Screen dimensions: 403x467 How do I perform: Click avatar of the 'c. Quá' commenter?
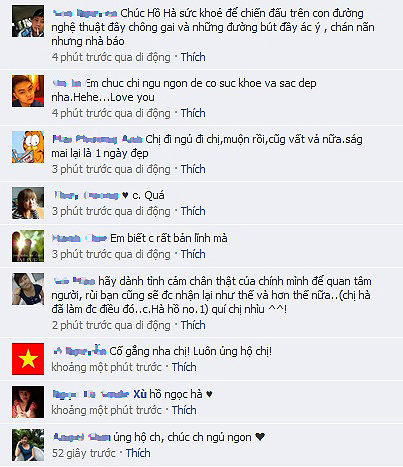pos(28,203)
